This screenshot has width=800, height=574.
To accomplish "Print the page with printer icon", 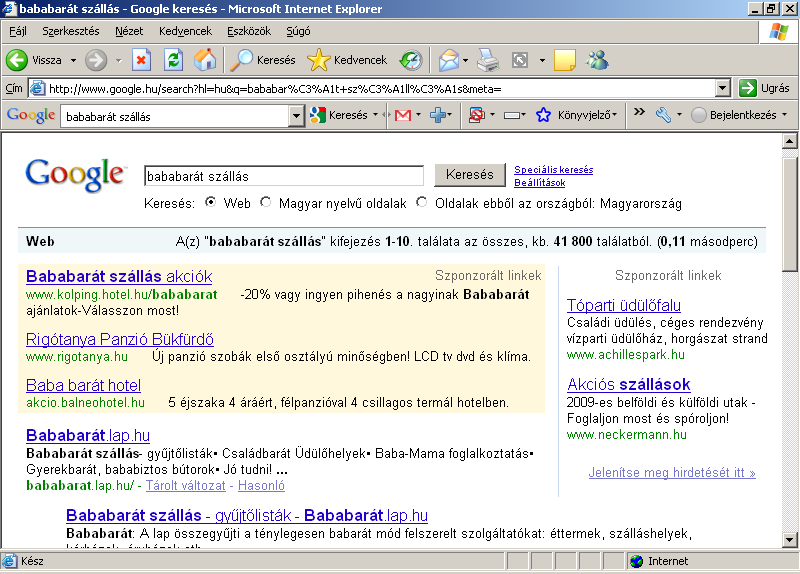I will 488,60.
